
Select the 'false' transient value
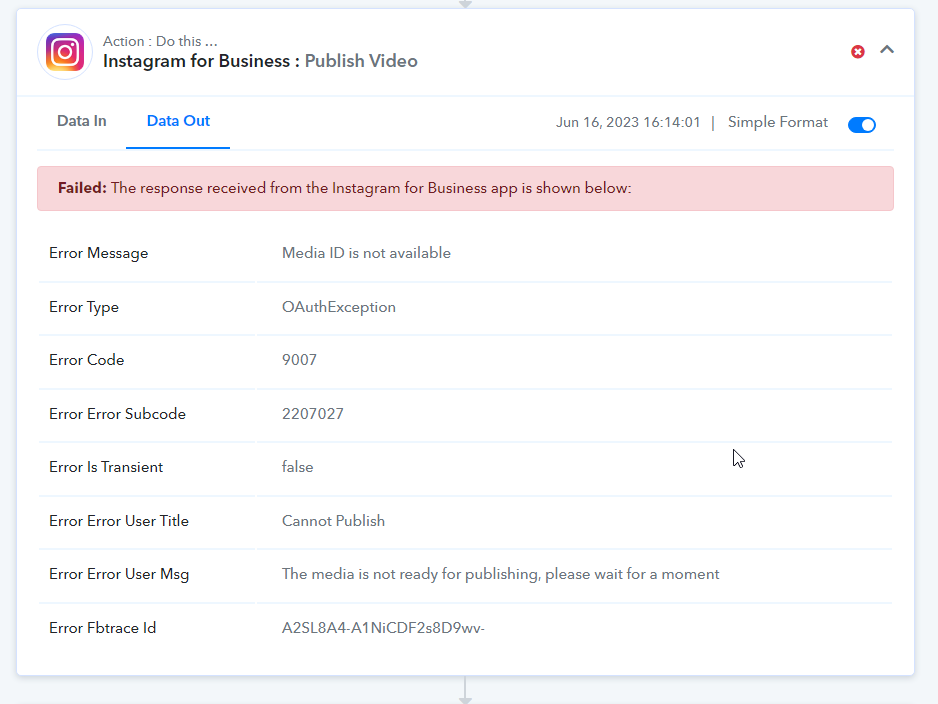[x=297, y=467]
